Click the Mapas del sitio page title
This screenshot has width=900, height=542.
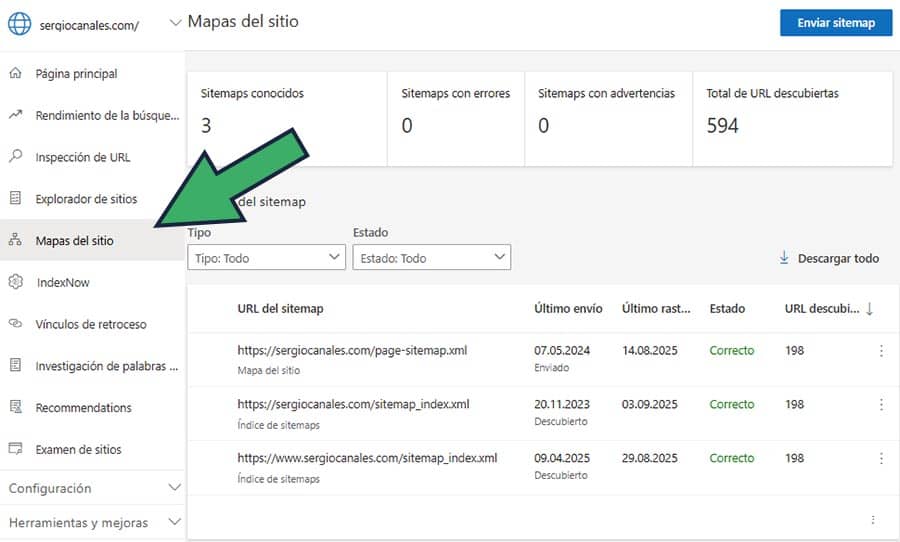click(243, 22)
